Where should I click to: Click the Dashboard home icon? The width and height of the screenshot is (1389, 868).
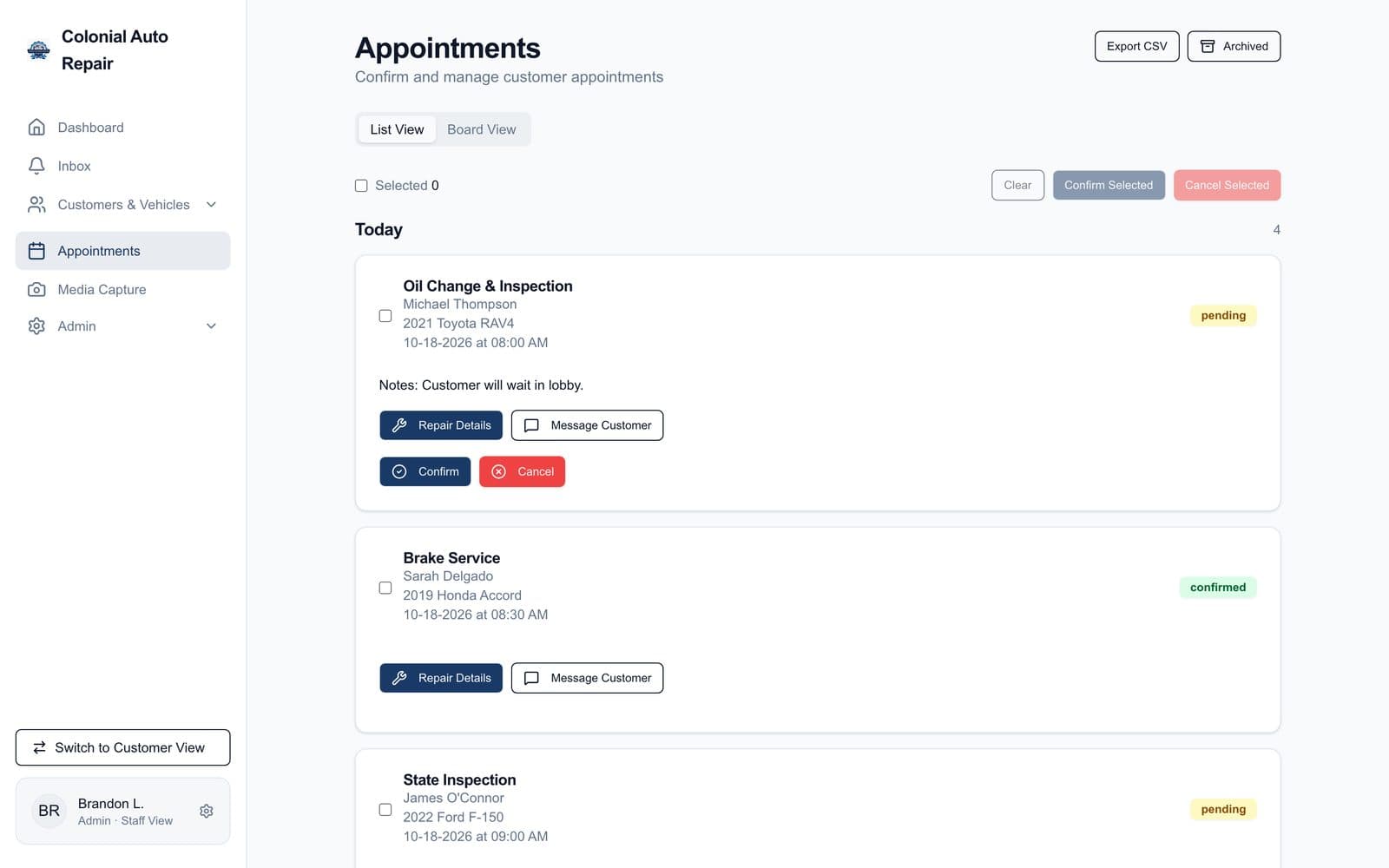click(36, 128)
